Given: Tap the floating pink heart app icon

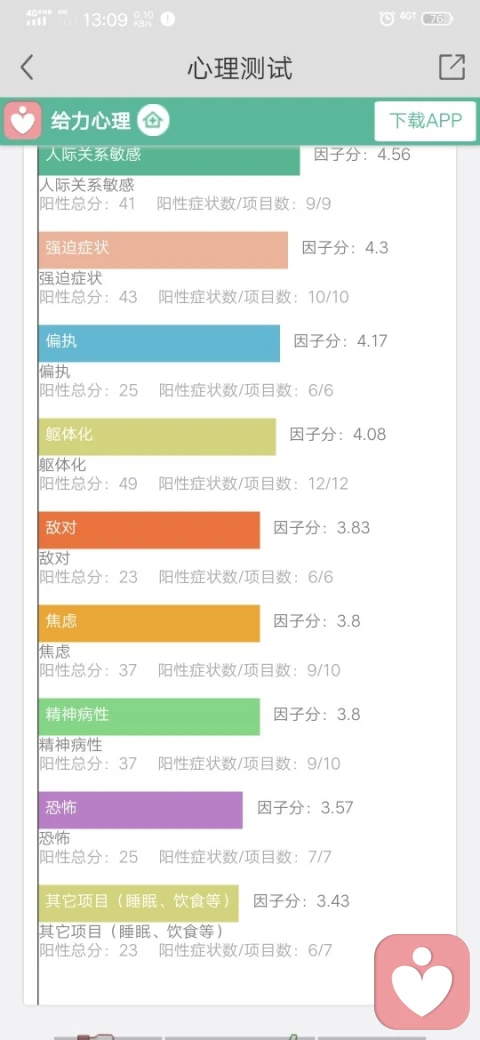Looking at the screenshot, I should point(422,982).
